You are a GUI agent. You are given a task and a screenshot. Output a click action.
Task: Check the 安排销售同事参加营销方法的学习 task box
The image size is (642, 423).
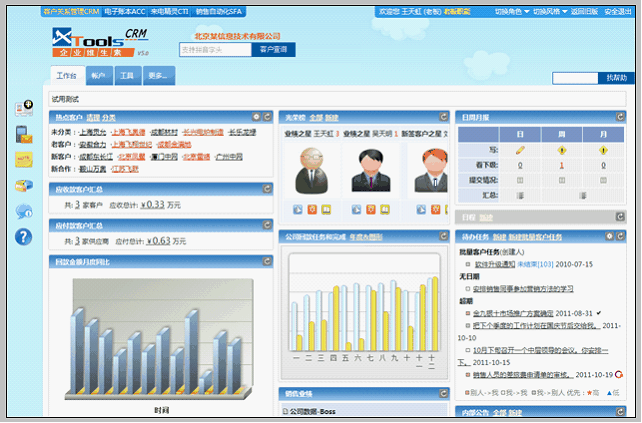click(x=468, y=289)
